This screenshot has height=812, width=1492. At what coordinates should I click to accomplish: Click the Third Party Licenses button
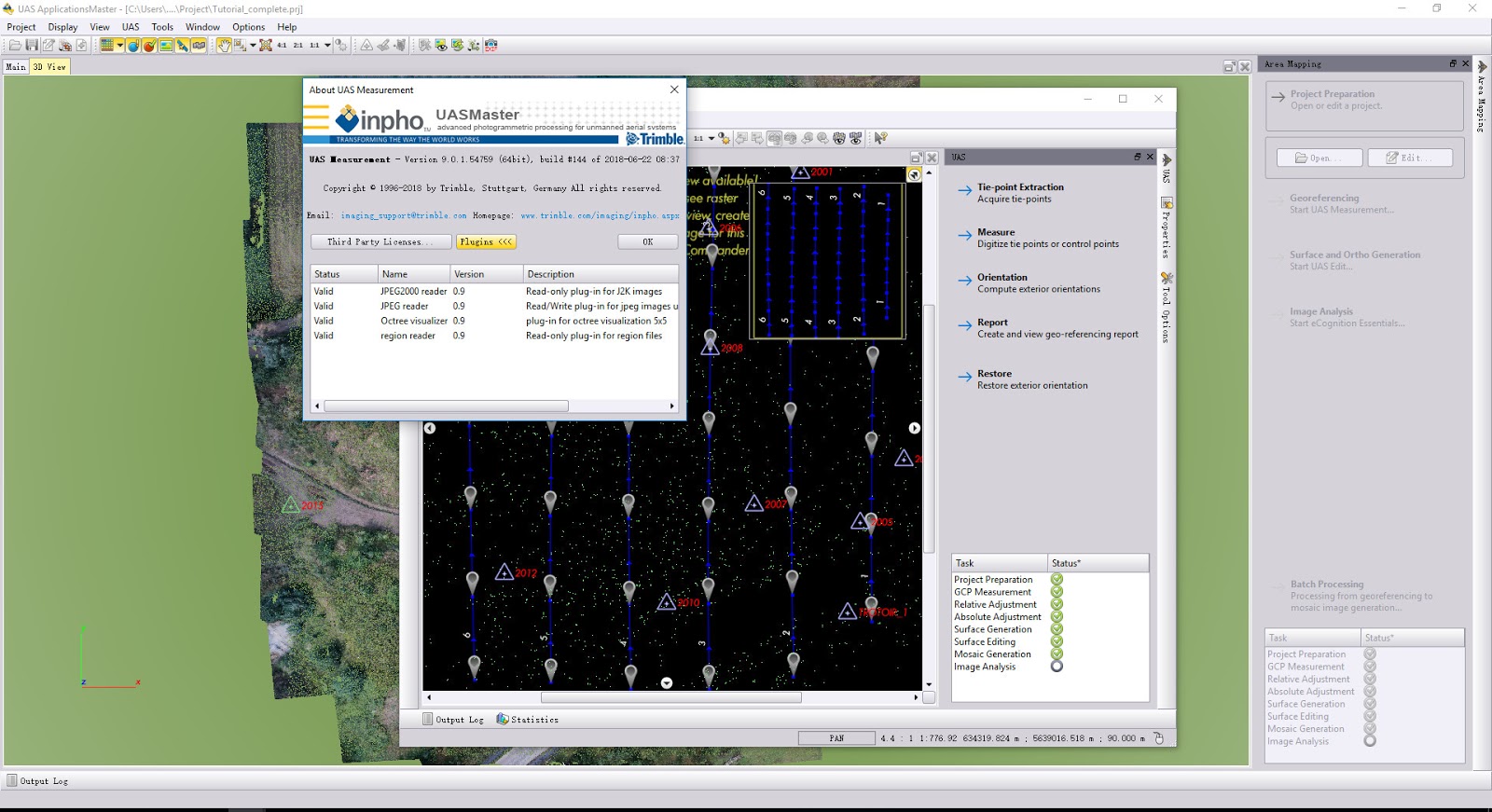pos(380,241)
